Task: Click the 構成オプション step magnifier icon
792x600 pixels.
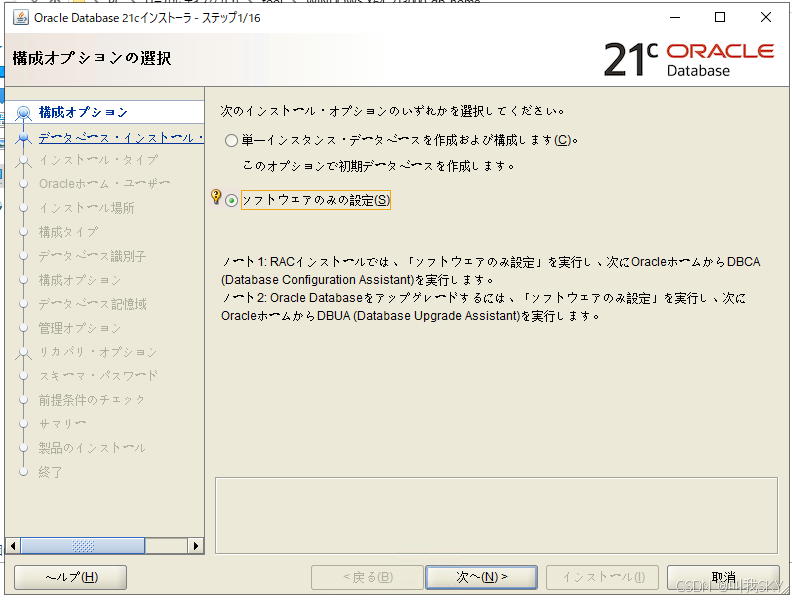Action: 23,113
